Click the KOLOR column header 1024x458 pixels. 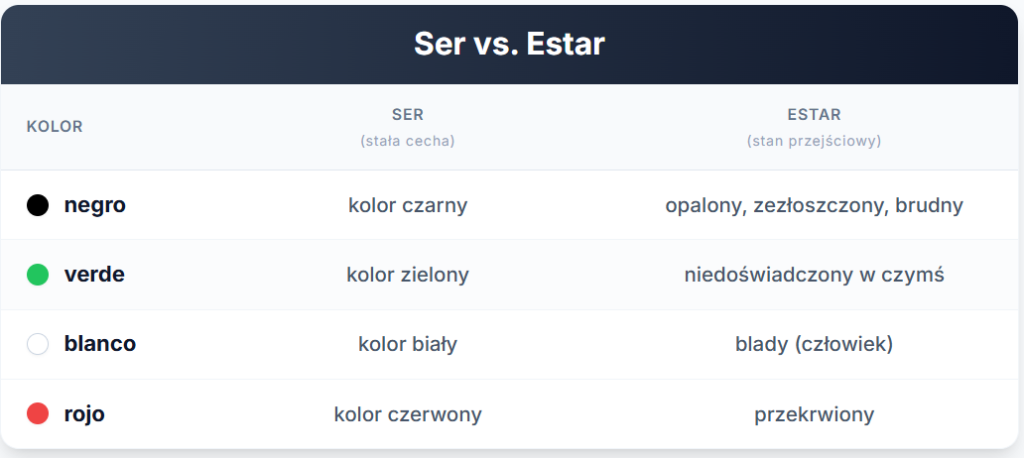[x=55, y=127]
